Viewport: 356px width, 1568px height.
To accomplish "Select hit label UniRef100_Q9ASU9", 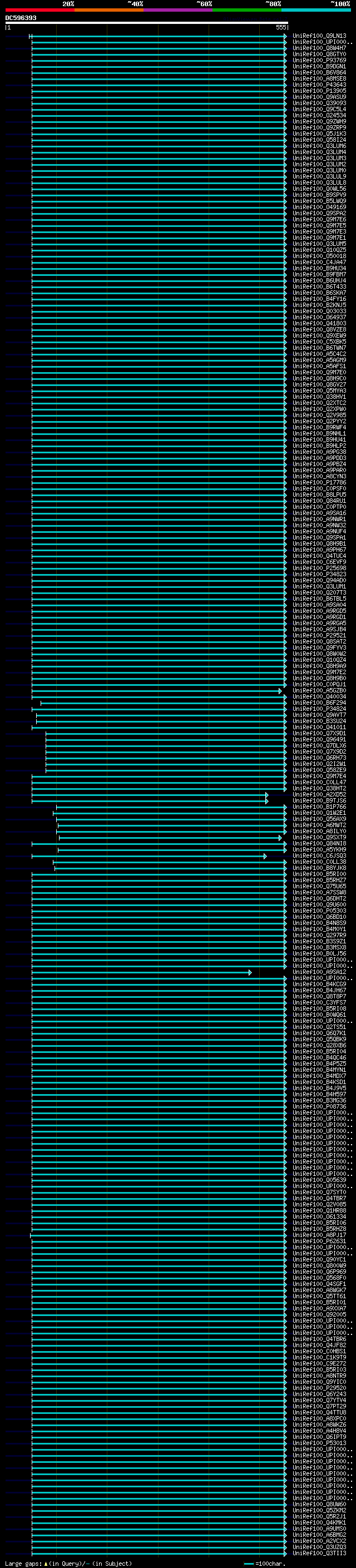I will point(319,97).
